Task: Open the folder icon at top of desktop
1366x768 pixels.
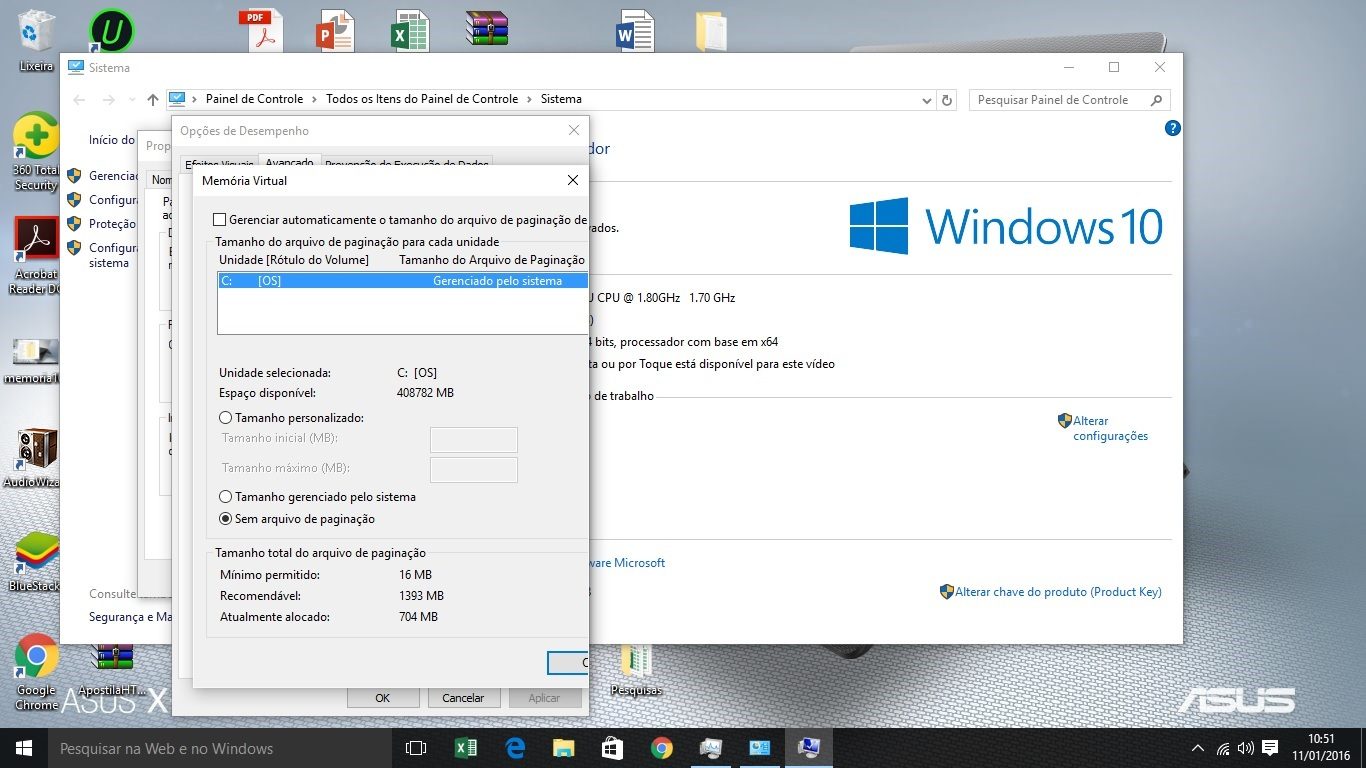Action: (711, 31)
